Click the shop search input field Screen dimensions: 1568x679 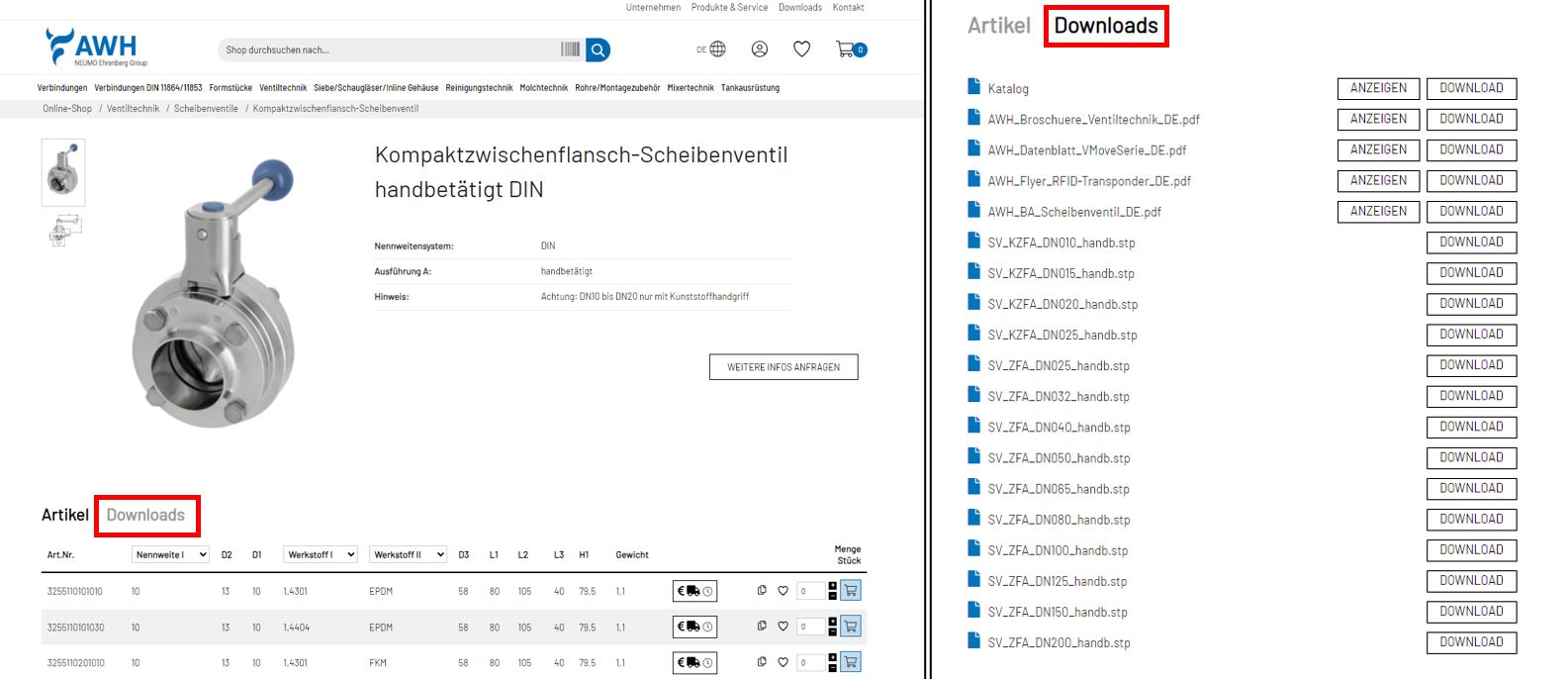click(x=386, y=49)
